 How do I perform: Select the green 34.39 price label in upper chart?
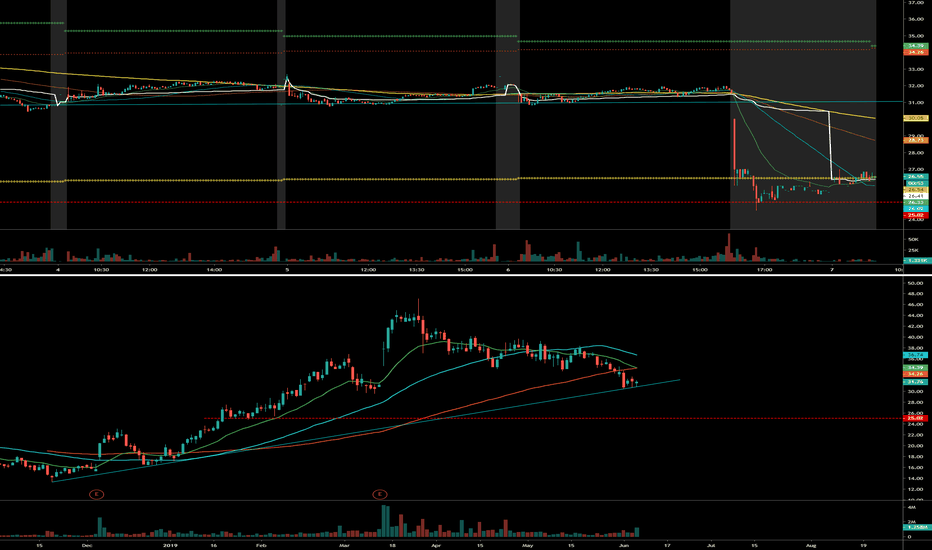coord(915,46)
